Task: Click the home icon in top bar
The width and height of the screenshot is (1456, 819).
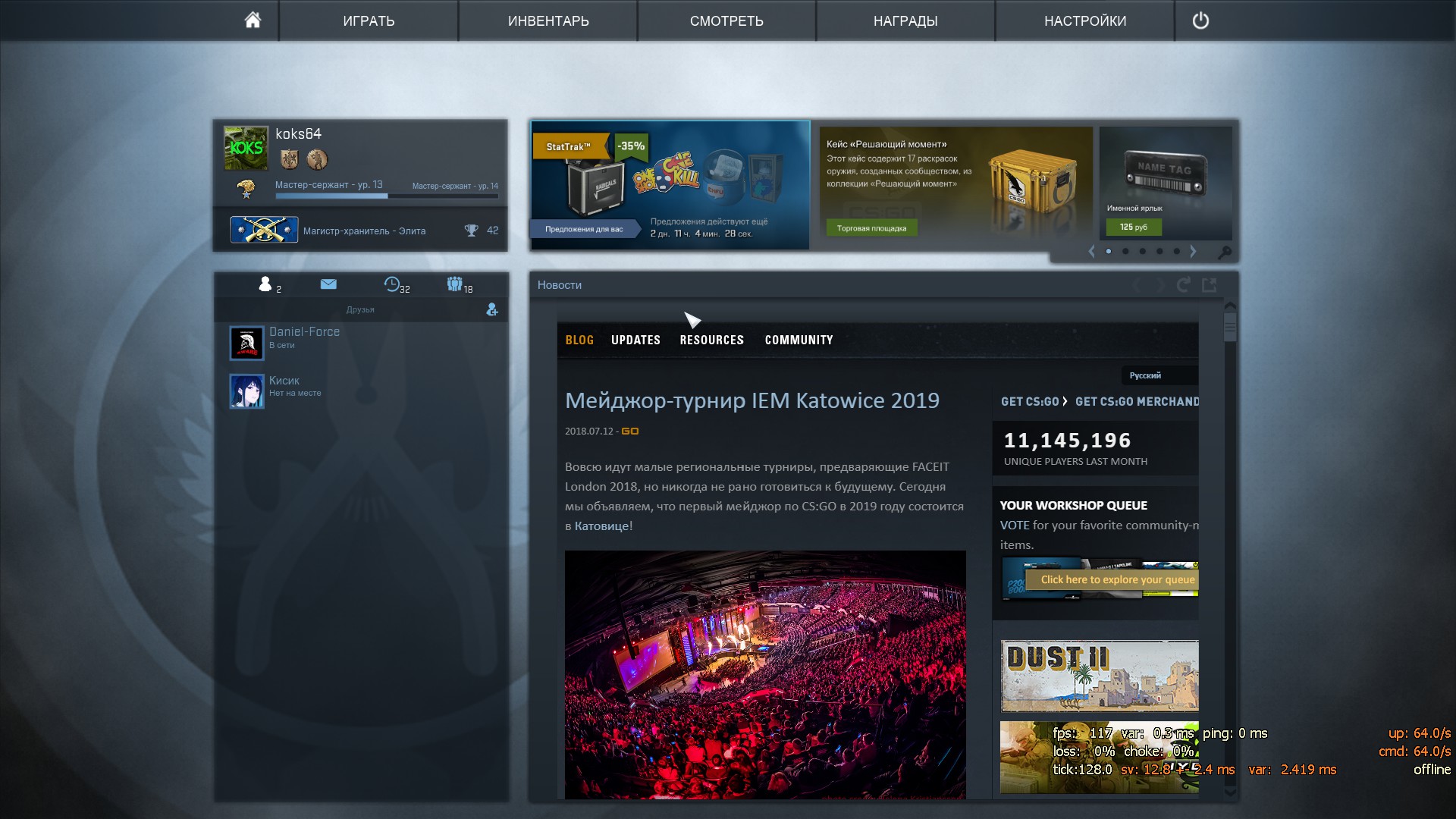Action: (x=253, y=20)
